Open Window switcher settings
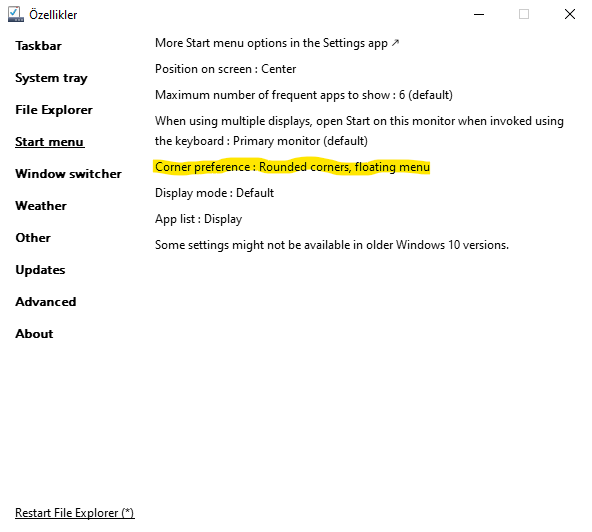The width and height of the screenshot is (592, 532). (x=68, y=174)
